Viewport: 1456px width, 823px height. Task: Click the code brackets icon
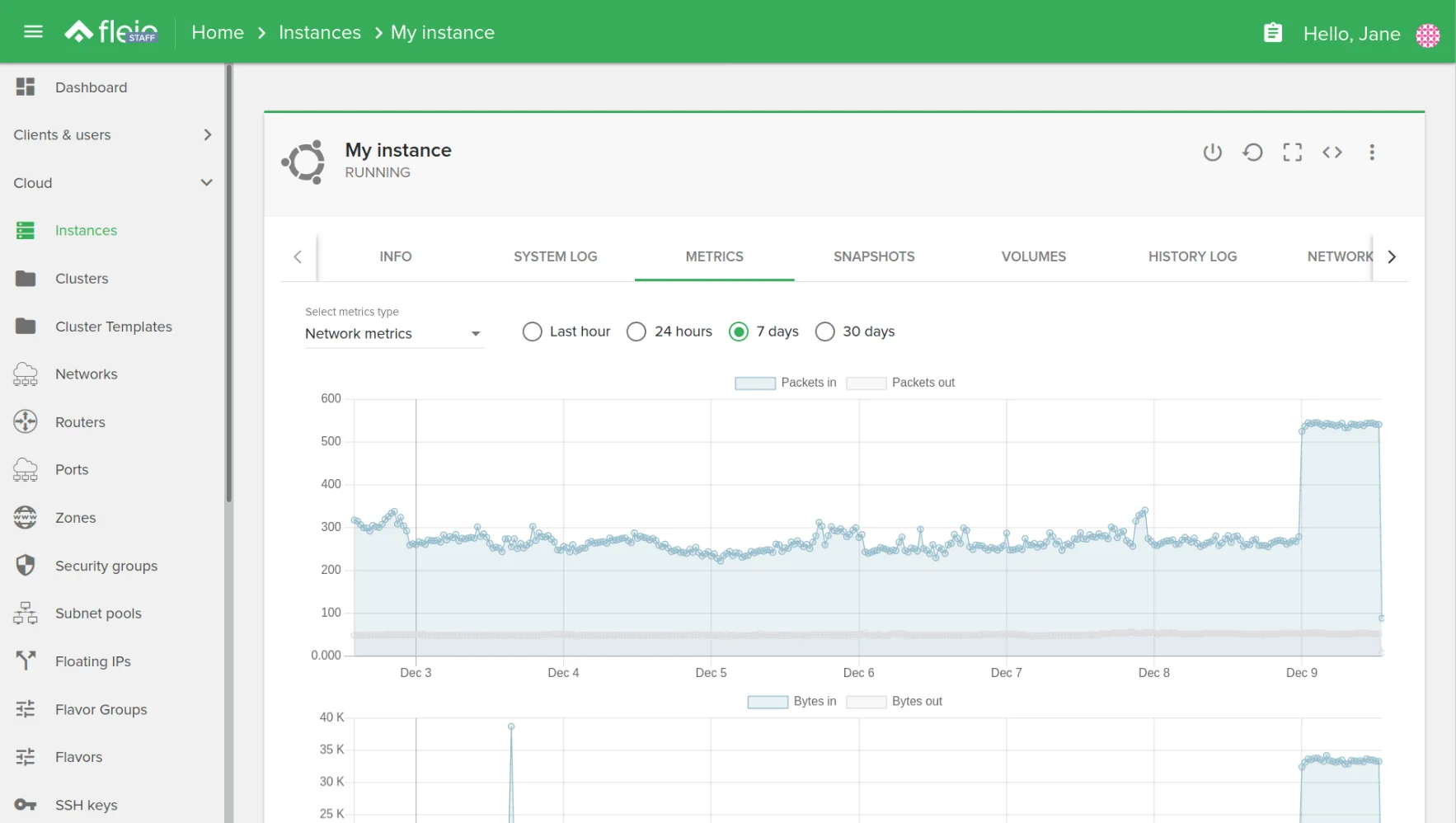click(x=1332, y=153)
